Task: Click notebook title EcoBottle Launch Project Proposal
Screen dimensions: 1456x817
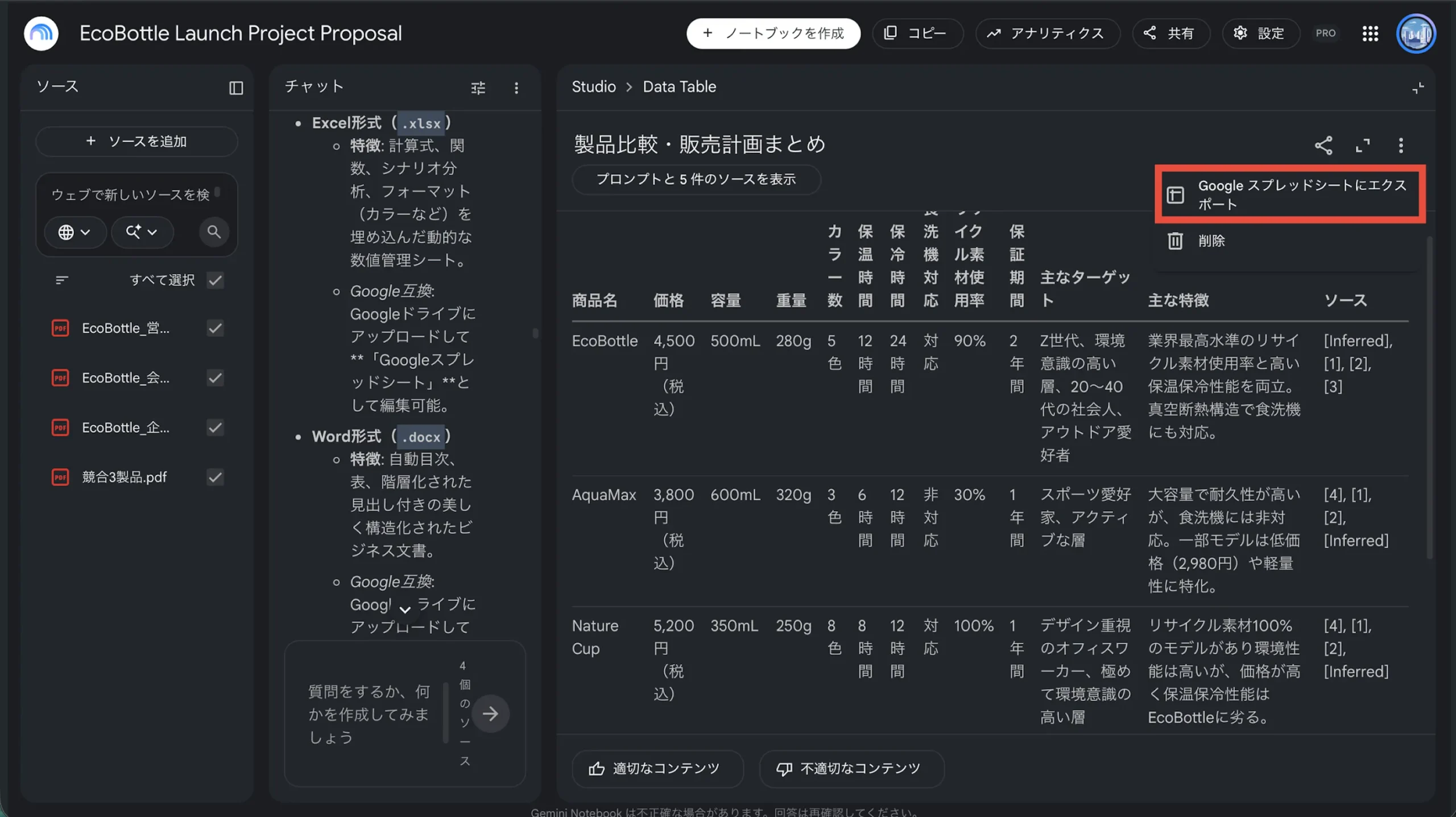Action: (241, 34)
